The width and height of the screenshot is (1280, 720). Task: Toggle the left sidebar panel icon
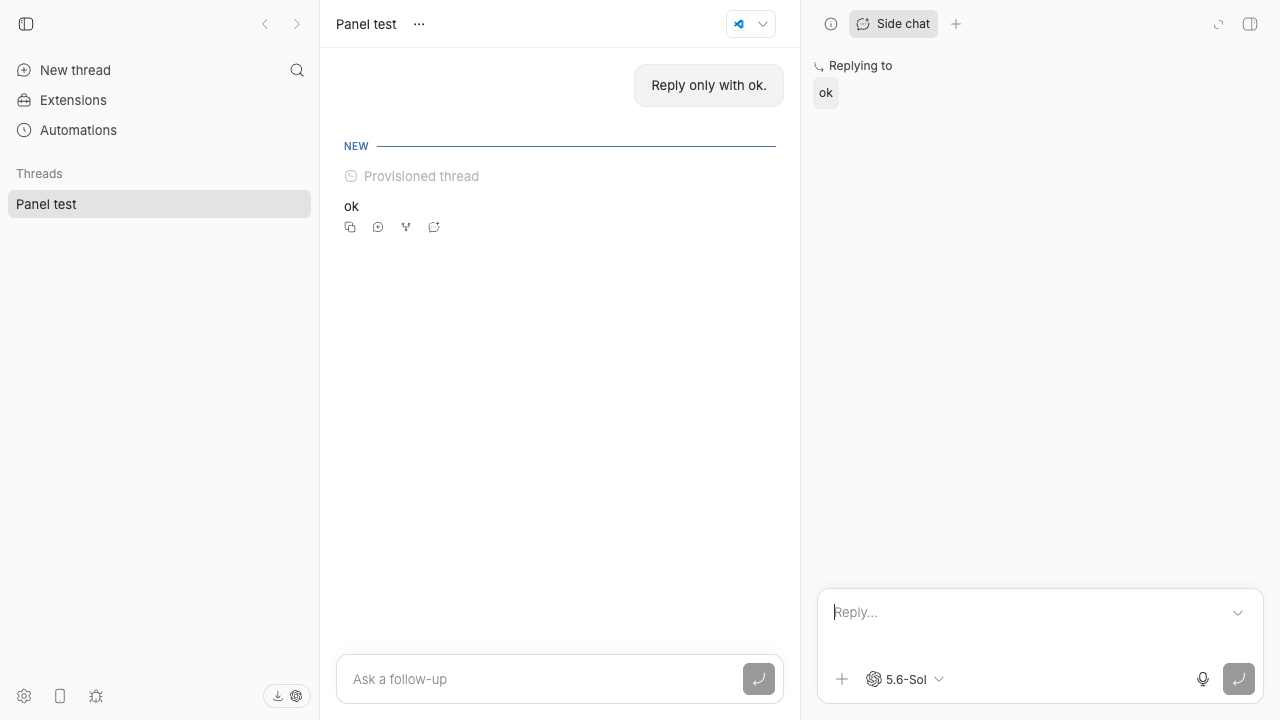[x=26, y=24]
